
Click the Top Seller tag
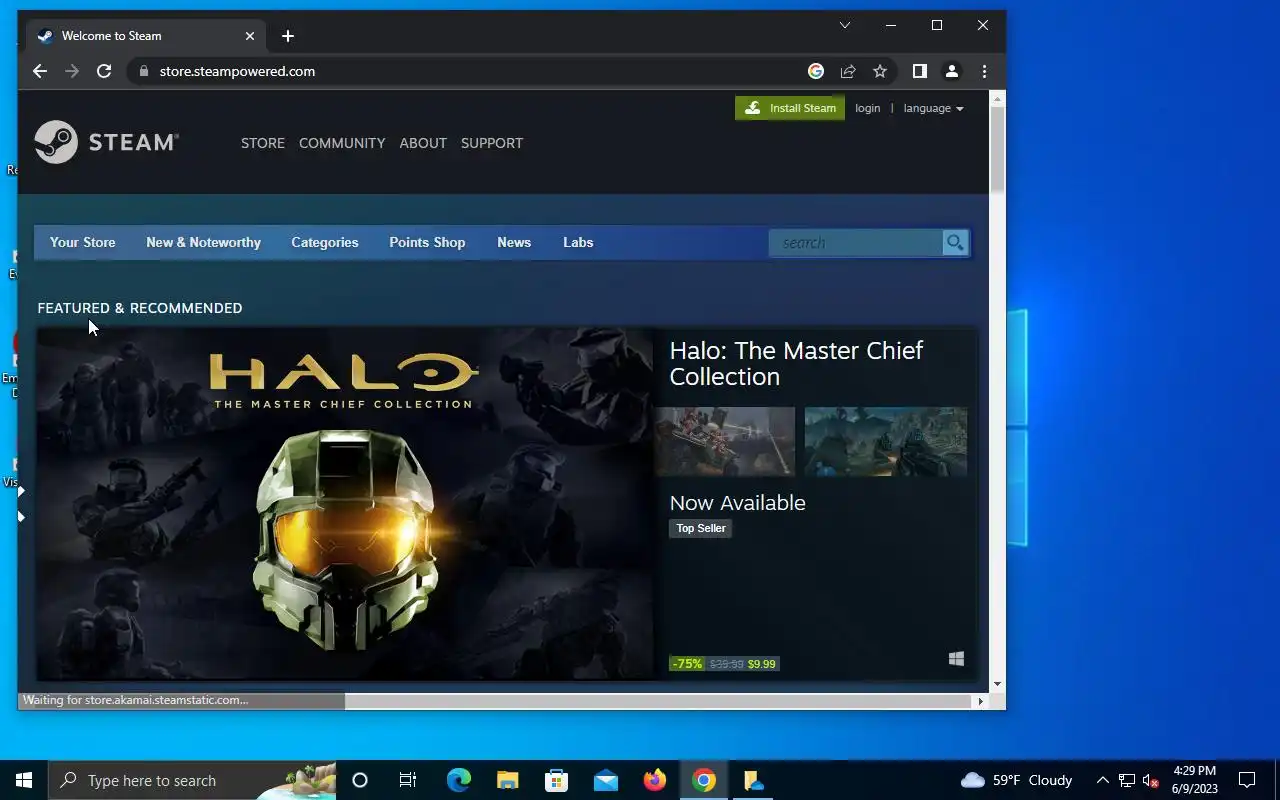coord(701,528)
